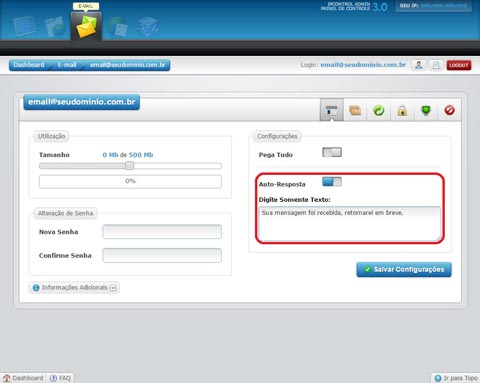Click the red Logout button
The width and height of the screenshot is (480, 383).
[459, 65]
